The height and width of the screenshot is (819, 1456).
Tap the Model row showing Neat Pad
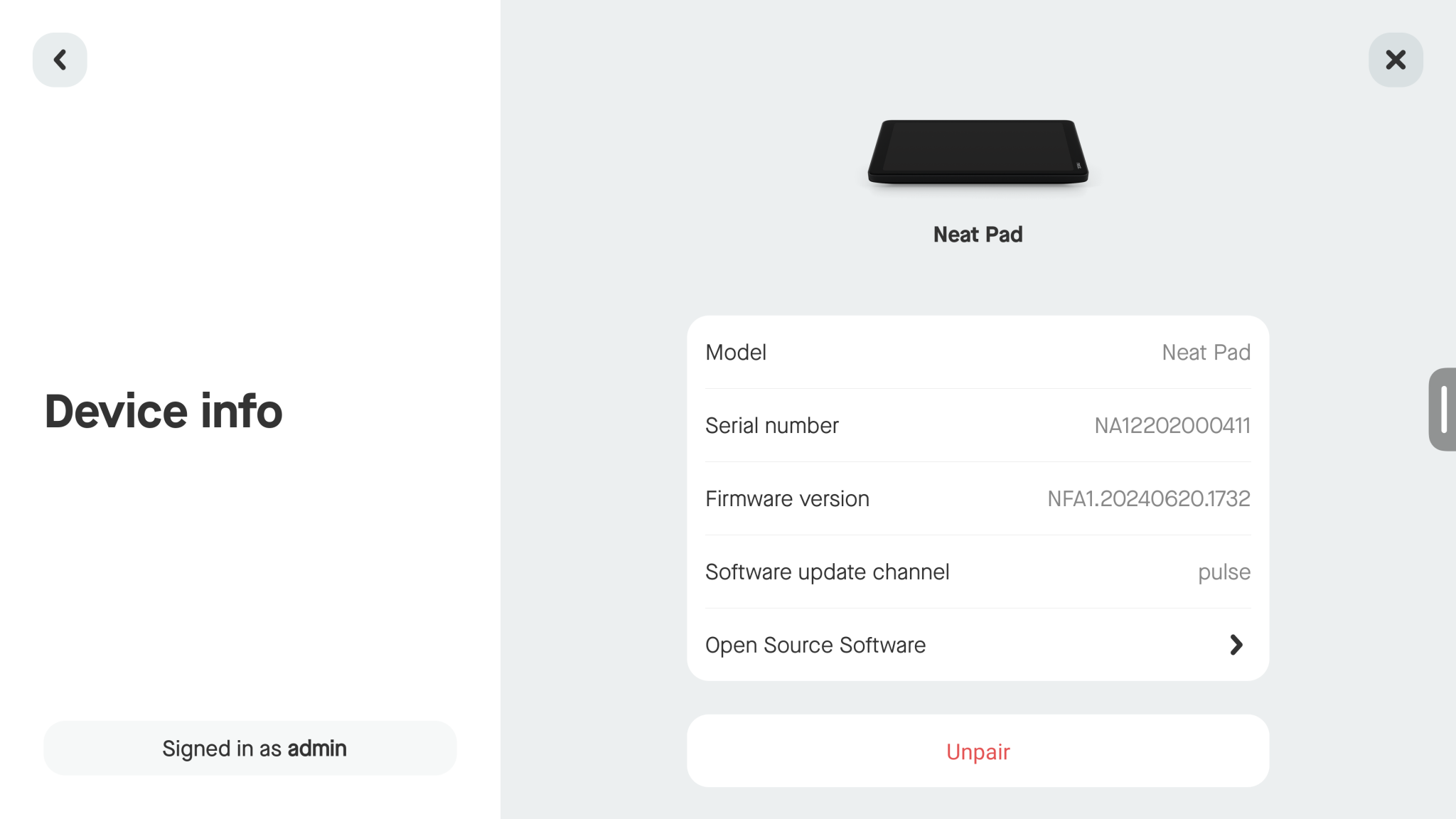pyautogui.click(x=978, y=352)
